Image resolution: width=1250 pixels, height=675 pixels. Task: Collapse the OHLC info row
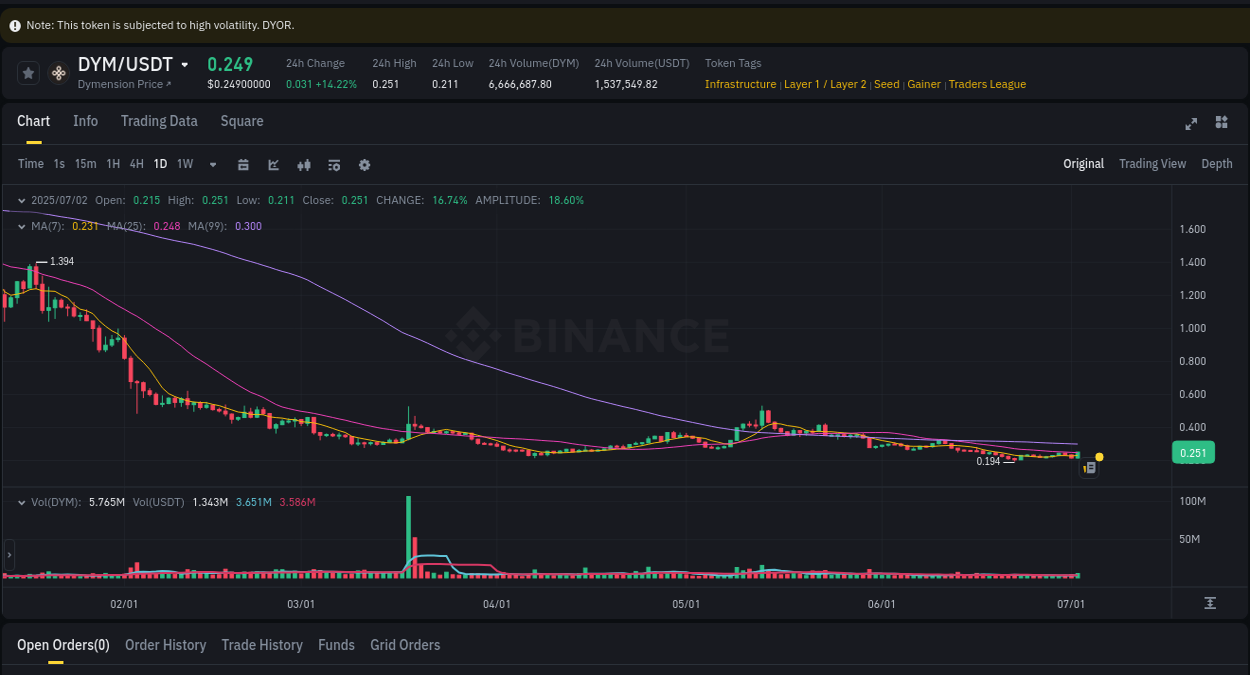pos(20,200)
